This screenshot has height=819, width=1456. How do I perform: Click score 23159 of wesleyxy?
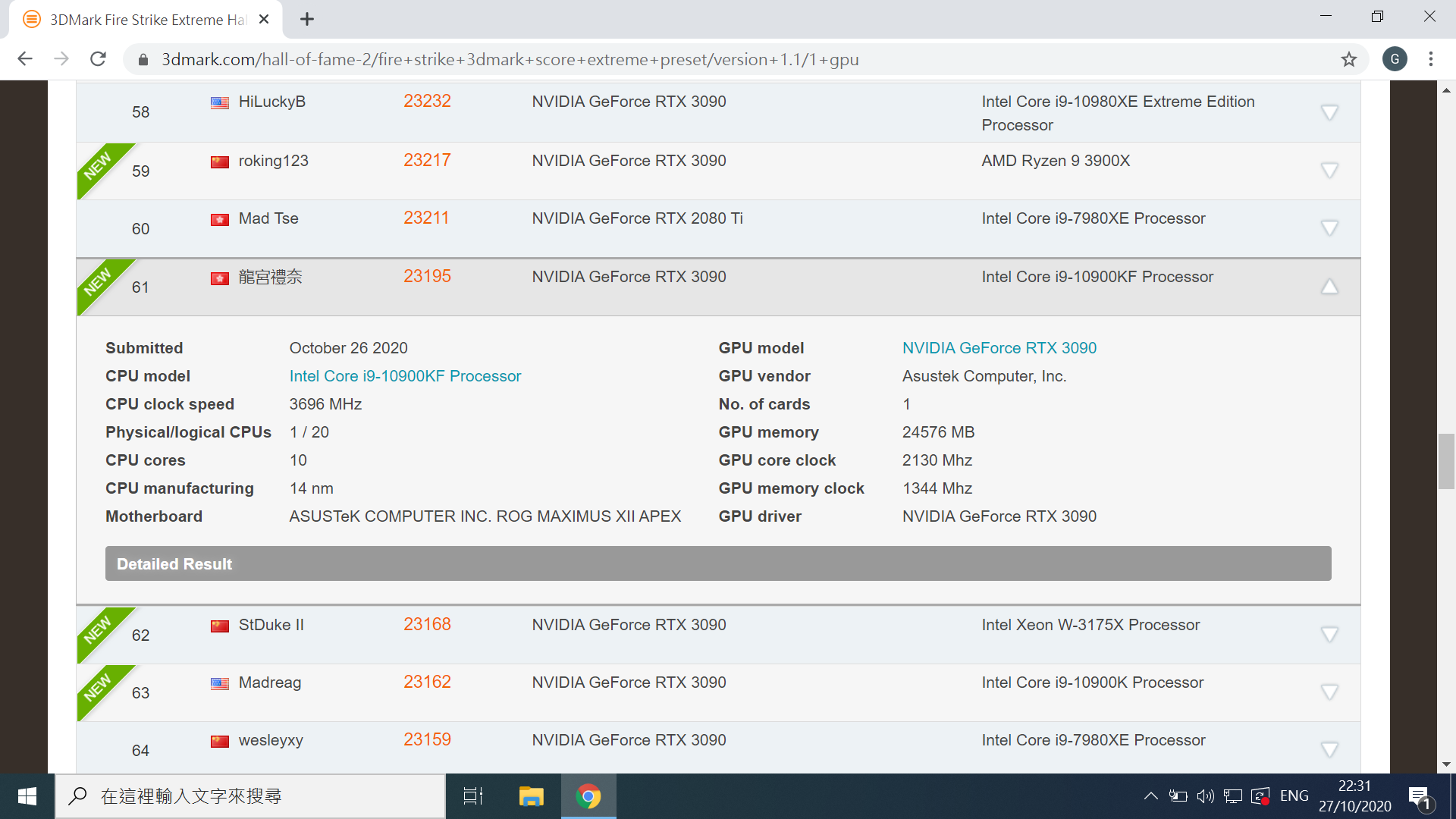[x=427, y=739]
